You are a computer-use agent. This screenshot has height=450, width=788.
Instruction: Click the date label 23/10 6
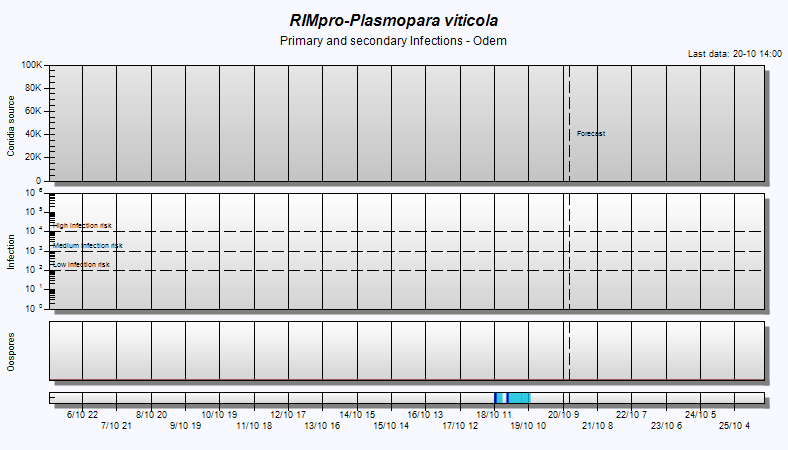(x=666, y=426)
